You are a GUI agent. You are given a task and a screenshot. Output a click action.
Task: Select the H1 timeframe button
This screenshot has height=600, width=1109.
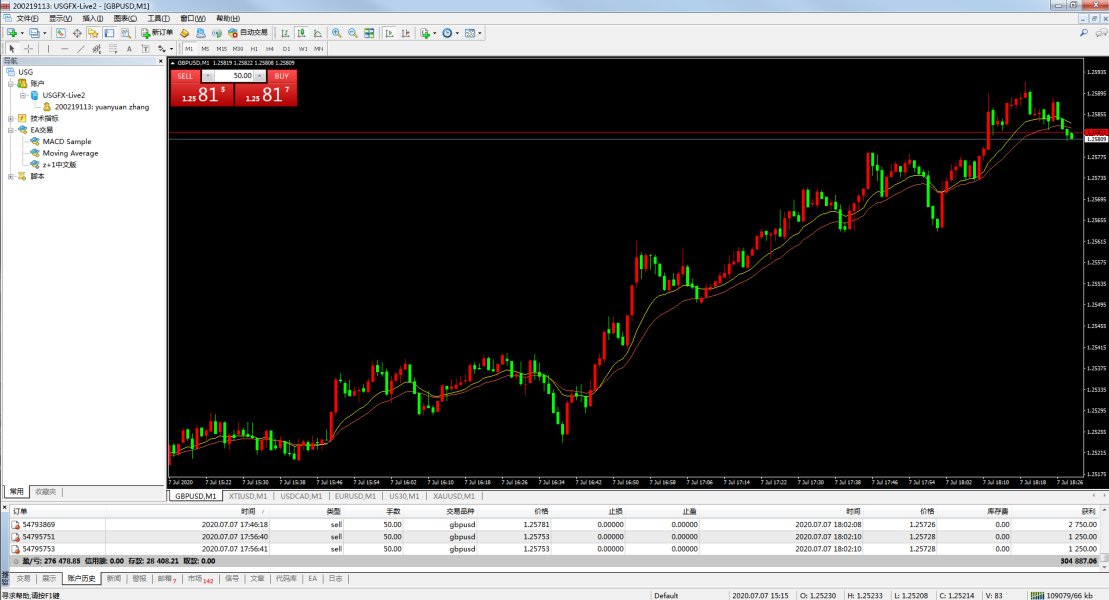[254, 48]
